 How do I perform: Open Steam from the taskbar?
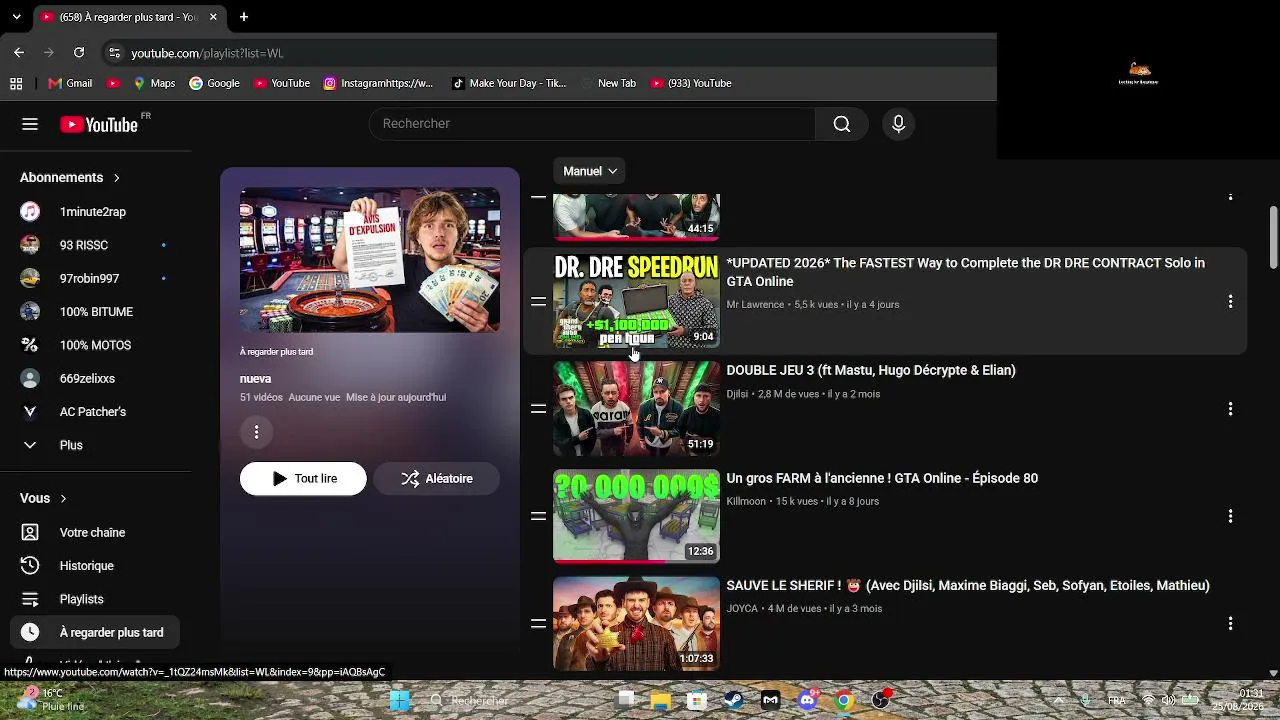pyautogui.click(x=734, y=700)
